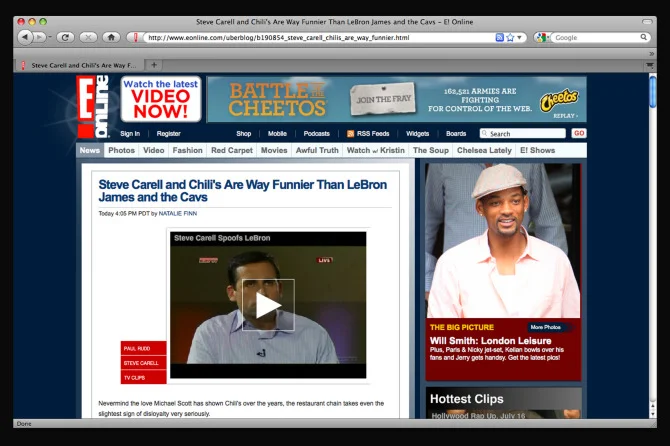Open the list all tabs button

(649, 65)
